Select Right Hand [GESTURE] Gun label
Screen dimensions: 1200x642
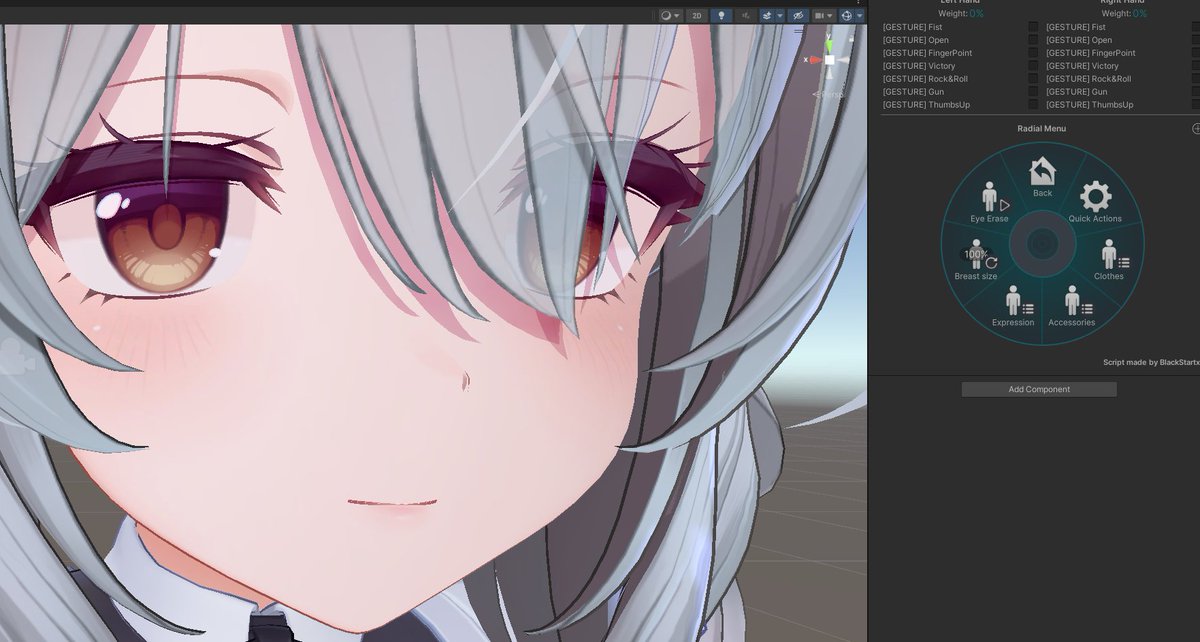1077,92
